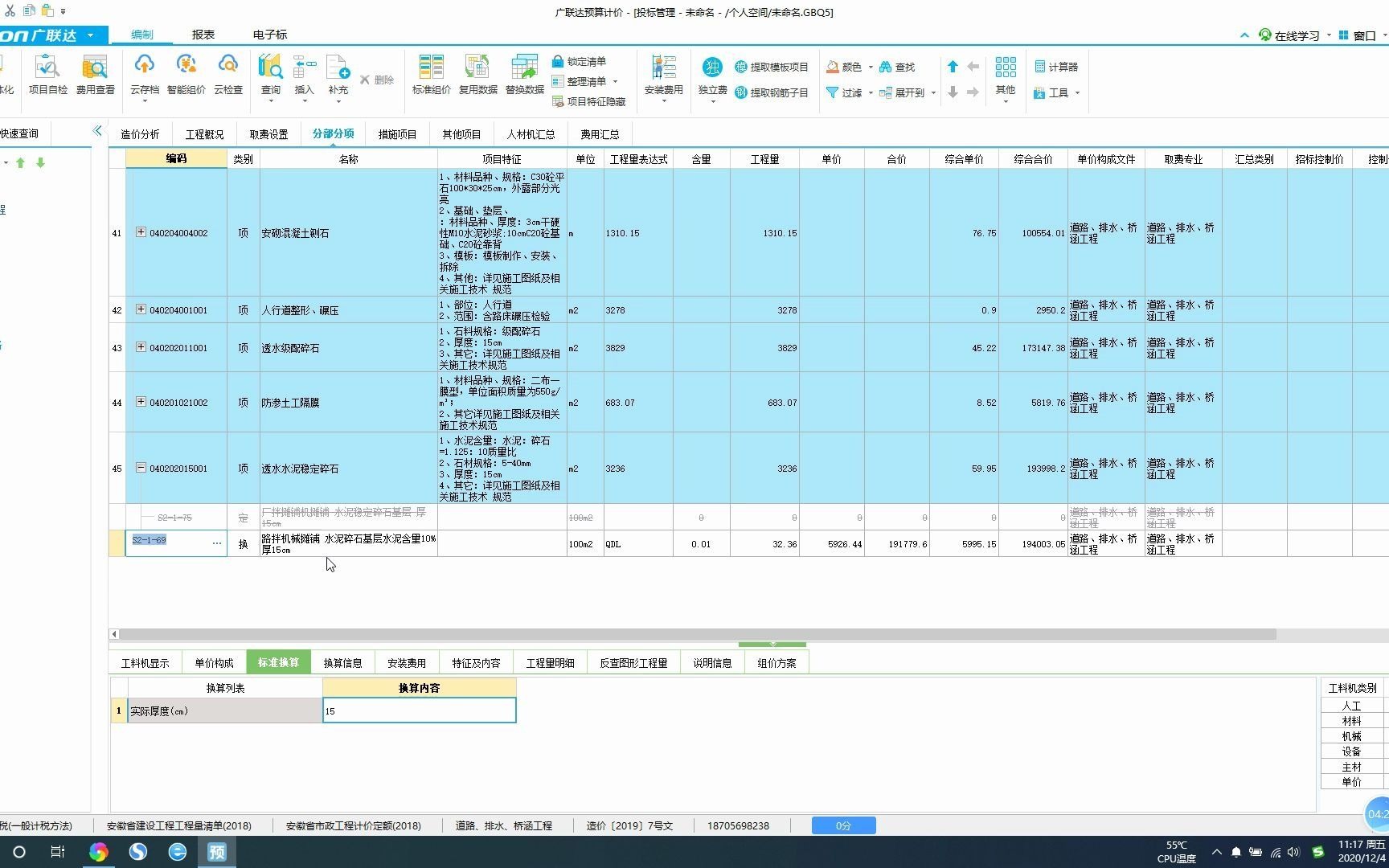Open 查找 find tool

point(897,67)
